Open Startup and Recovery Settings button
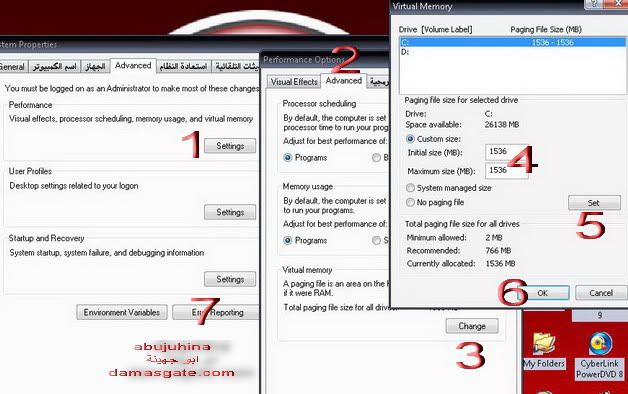This screenshot has height=394, width=628. (230, 279)
